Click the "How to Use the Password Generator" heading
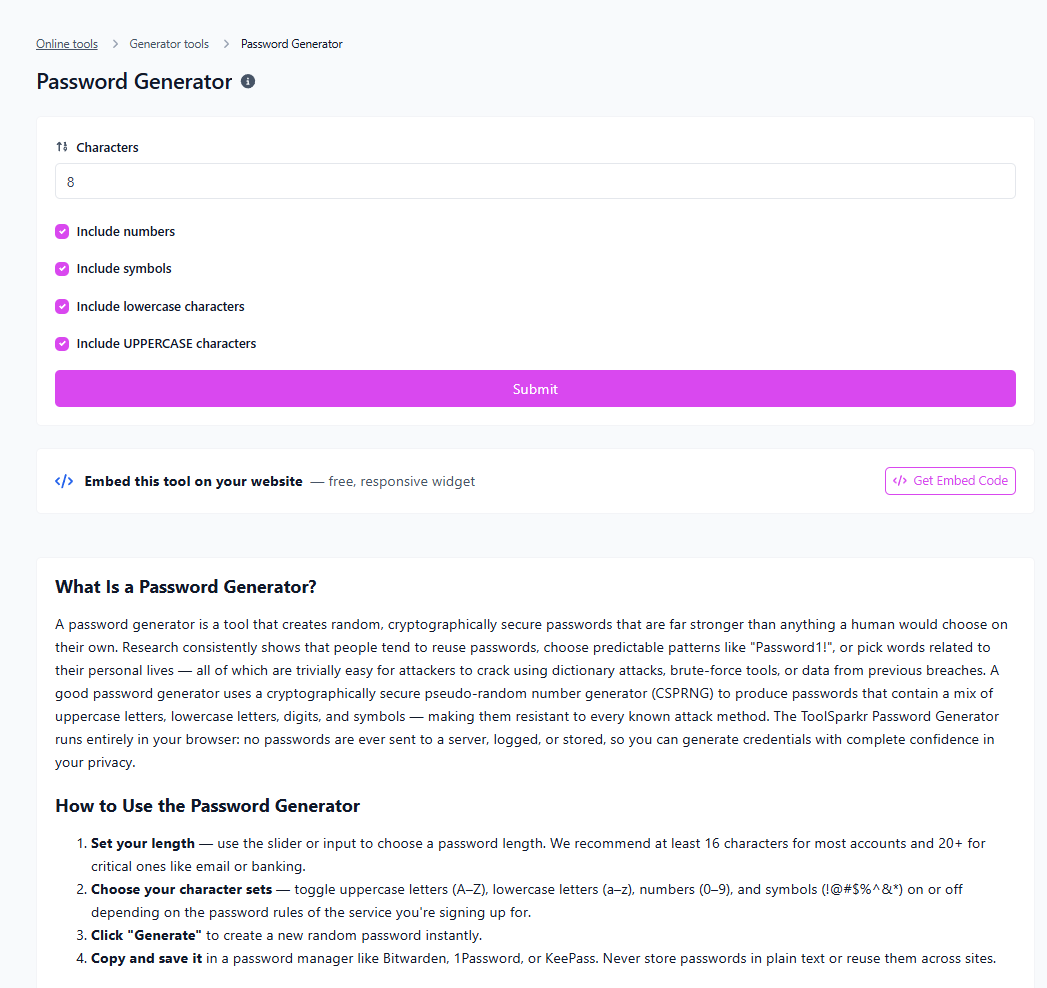This screenshot has width=1047, height=988. [207, 806]
